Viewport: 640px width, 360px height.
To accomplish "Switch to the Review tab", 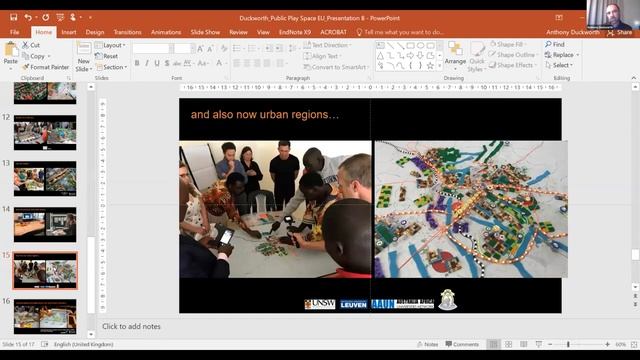I will pos(238,32).
